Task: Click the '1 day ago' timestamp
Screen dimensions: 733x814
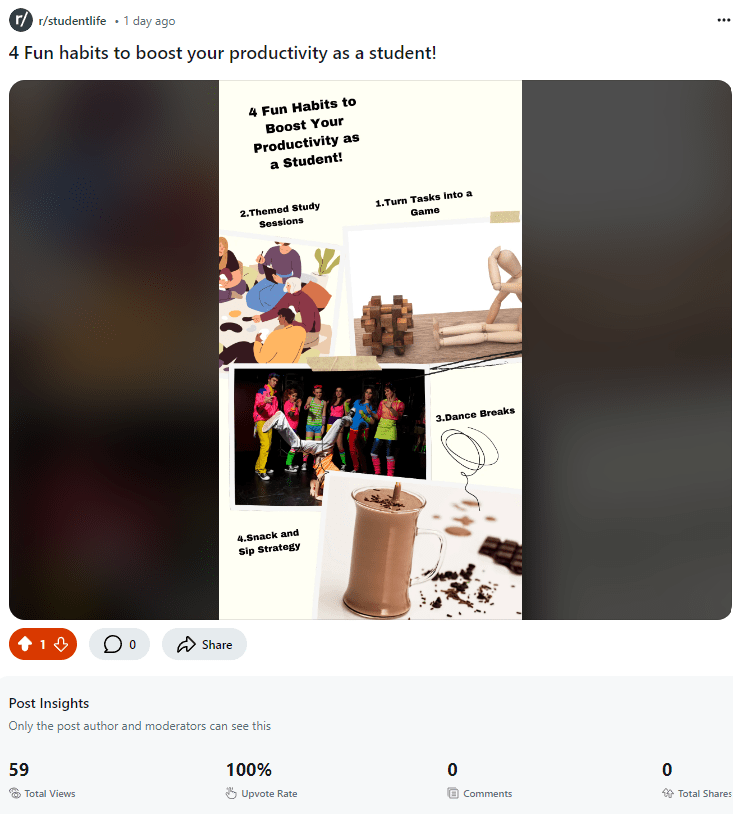Action: coord(149,21)
